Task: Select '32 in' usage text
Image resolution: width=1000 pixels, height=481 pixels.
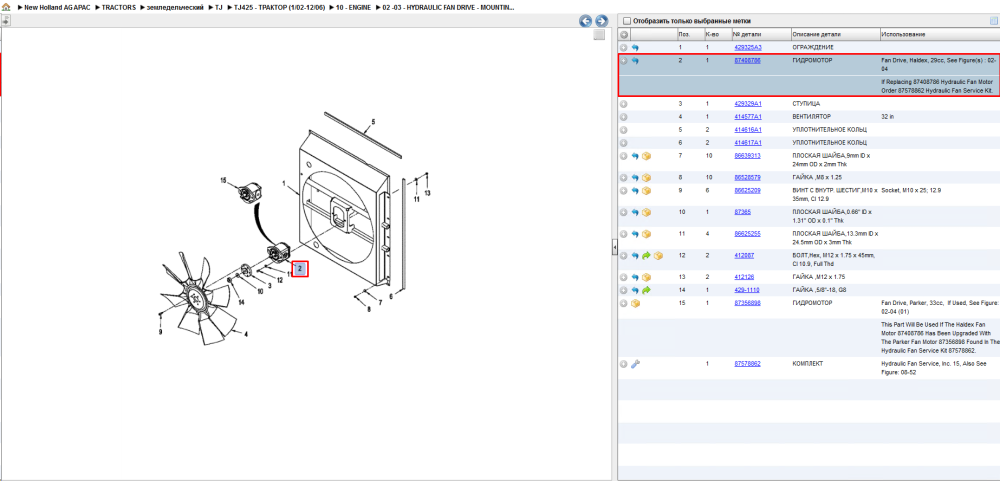Action: coord(888,117)
